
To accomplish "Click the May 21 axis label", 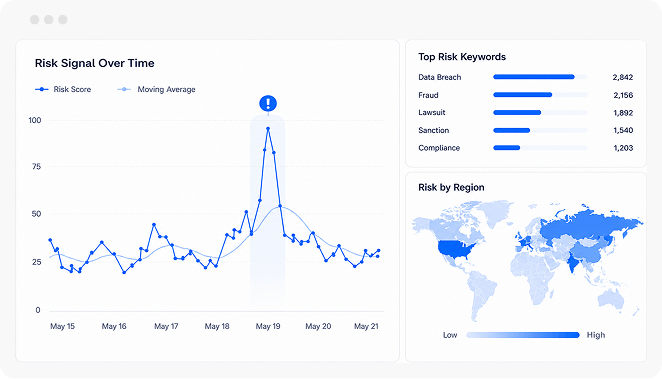I will [366, 326].
